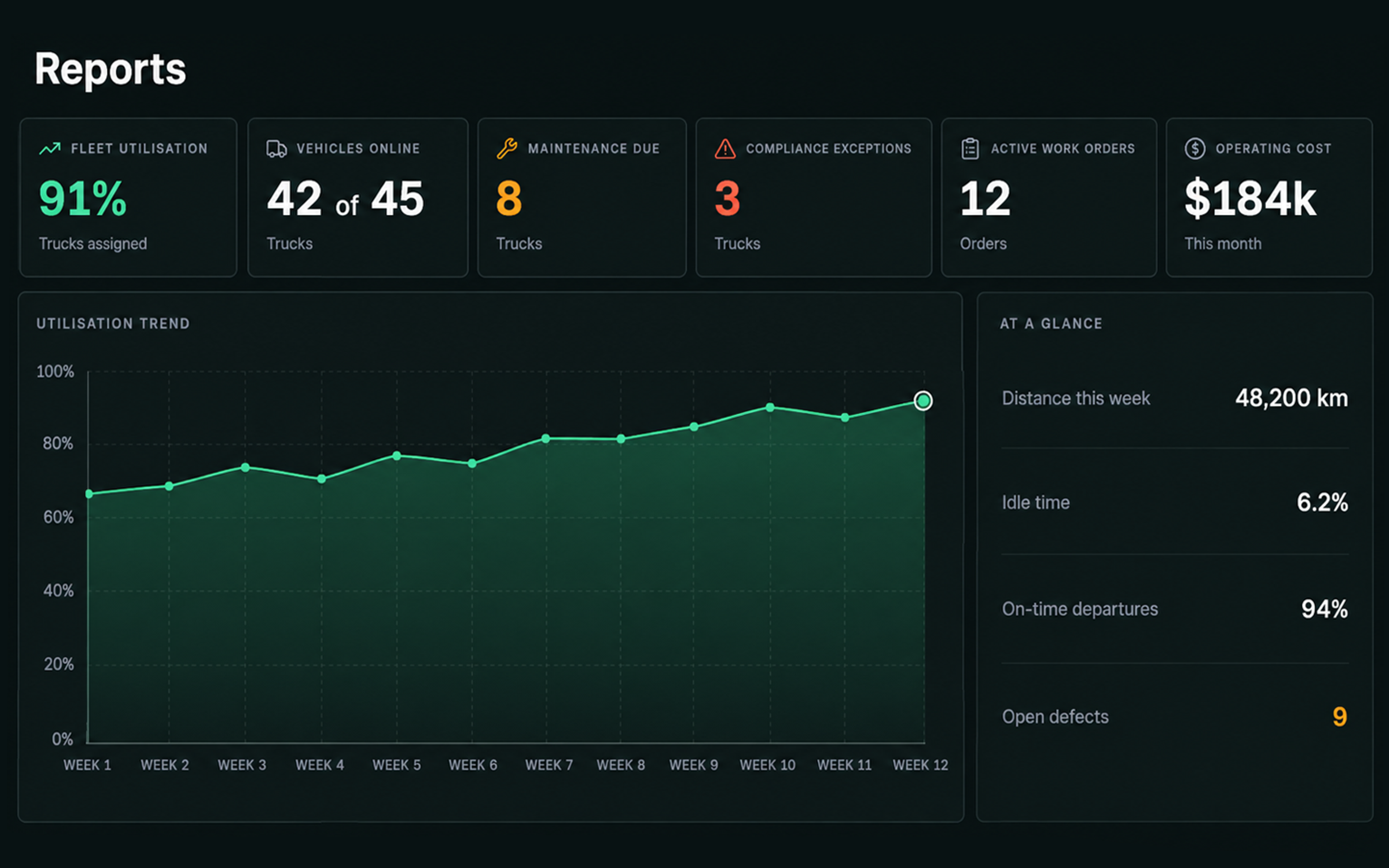Click the '48,200 km' value

coord(1291,399)
